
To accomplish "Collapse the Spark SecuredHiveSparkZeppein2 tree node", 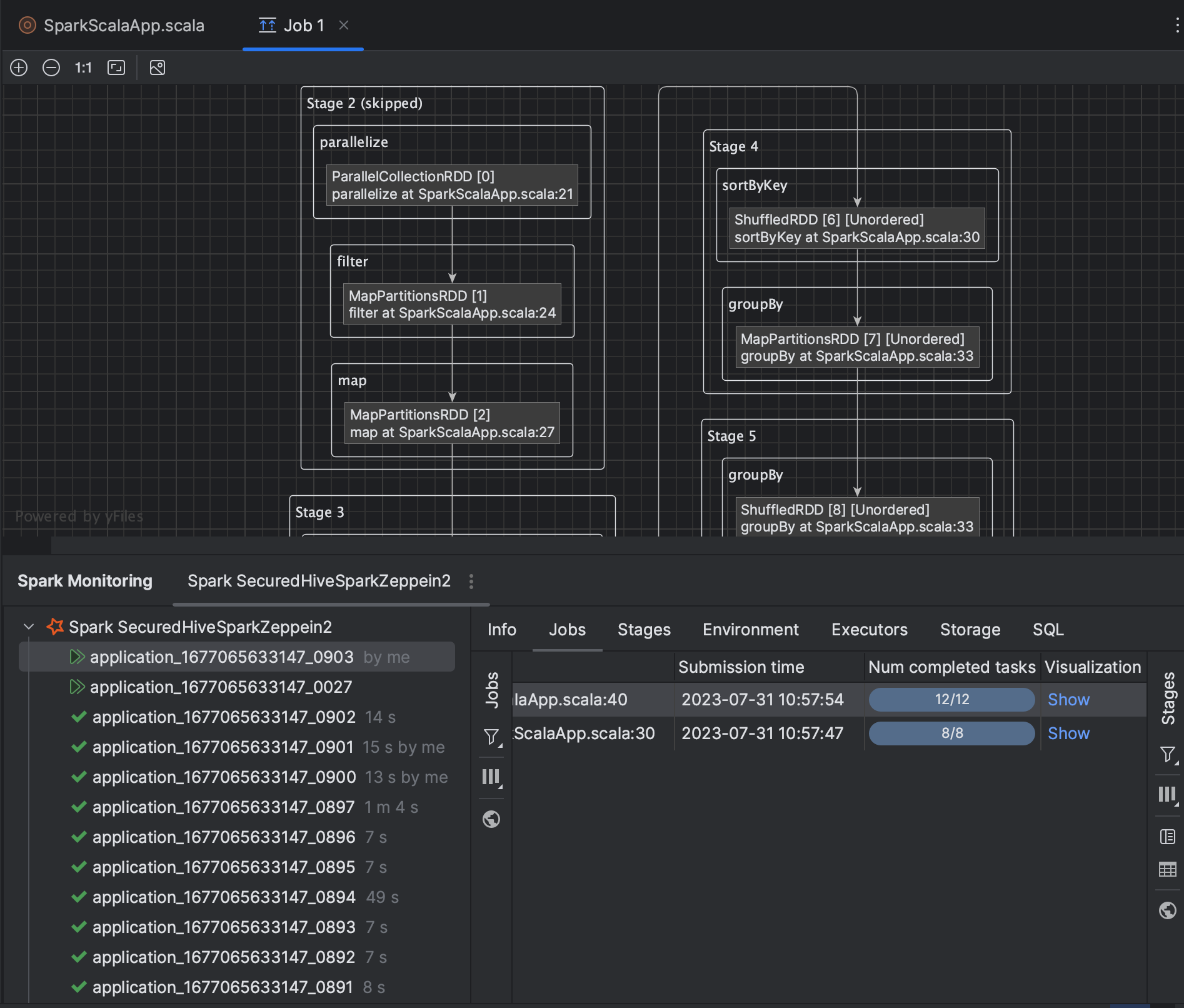I will coord(28,627).
